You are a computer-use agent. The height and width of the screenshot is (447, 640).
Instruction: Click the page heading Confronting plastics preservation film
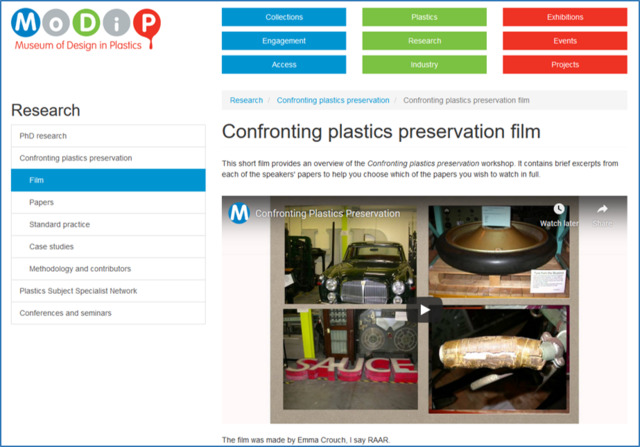pyautogui.click(x=381, y=131)
